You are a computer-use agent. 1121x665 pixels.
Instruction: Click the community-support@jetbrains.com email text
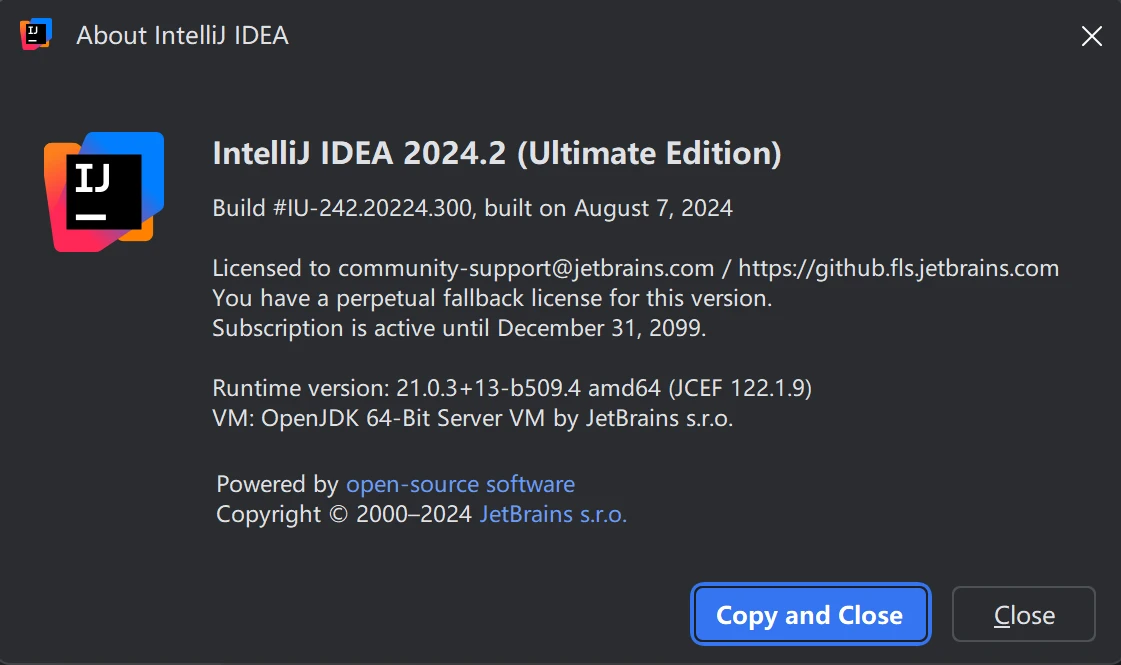click(x=526, y=269)
